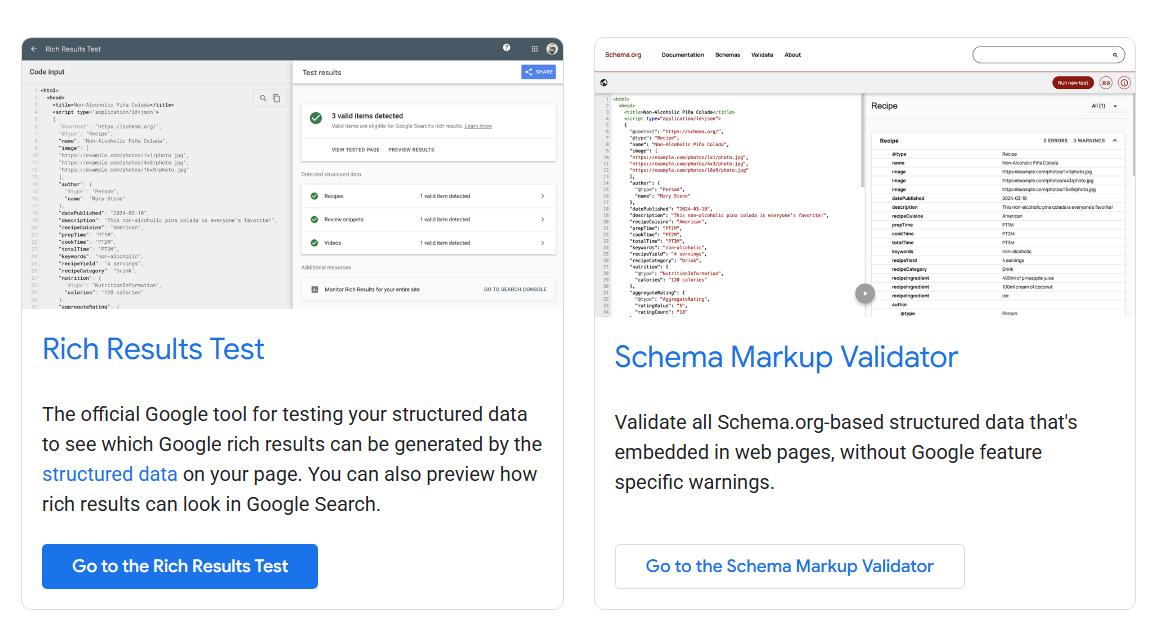The image size is (1156, 636).
Task: Click the globe icon below the validator toolbar
Action: (602, 81)
